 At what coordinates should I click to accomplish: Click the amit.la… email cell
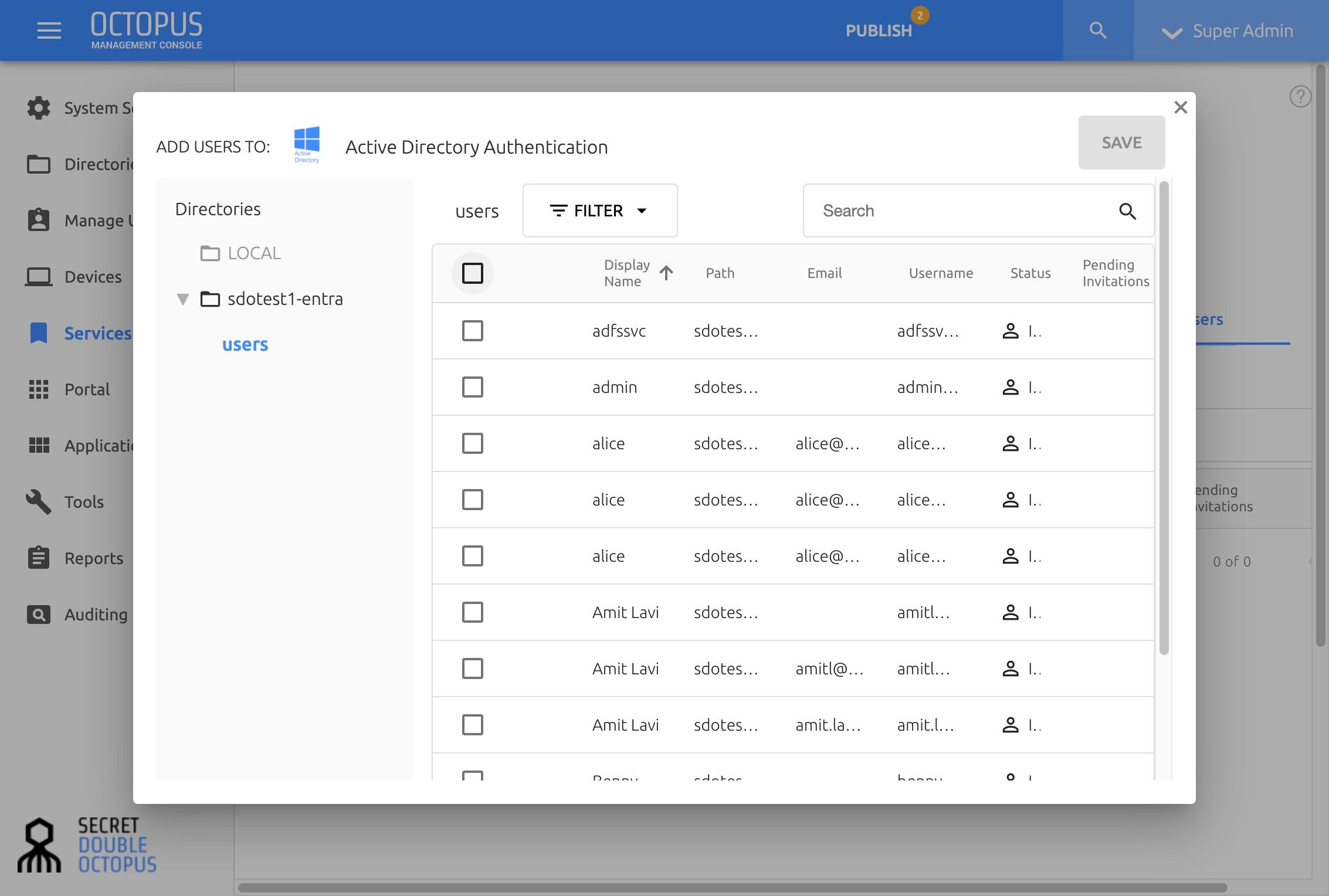pyautogui.click(x=828, y=725)
